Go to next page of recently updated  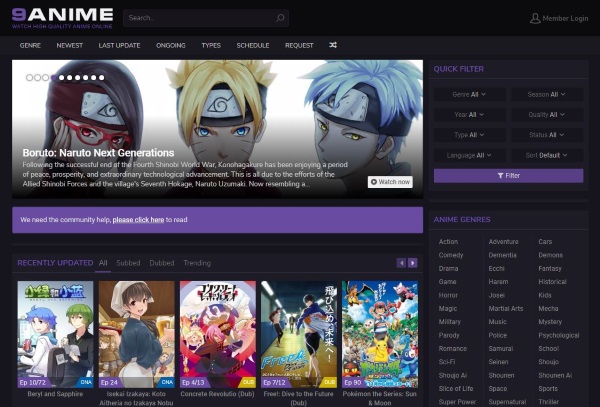pyautogui.click(x=413, y=263)
